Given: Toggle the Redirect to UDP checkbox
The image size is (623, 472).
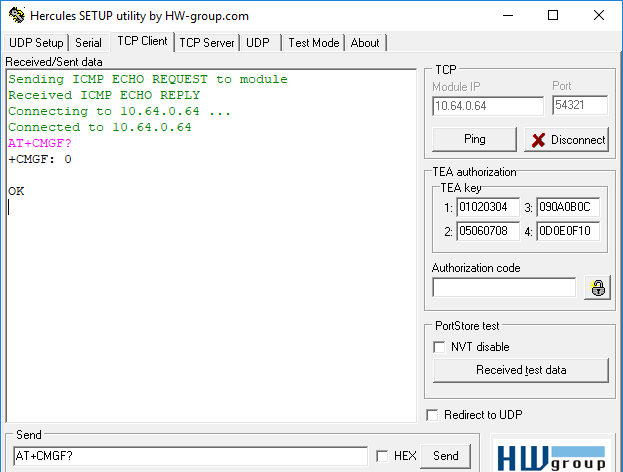Looking at the screenshot, I should coord(432,415).
